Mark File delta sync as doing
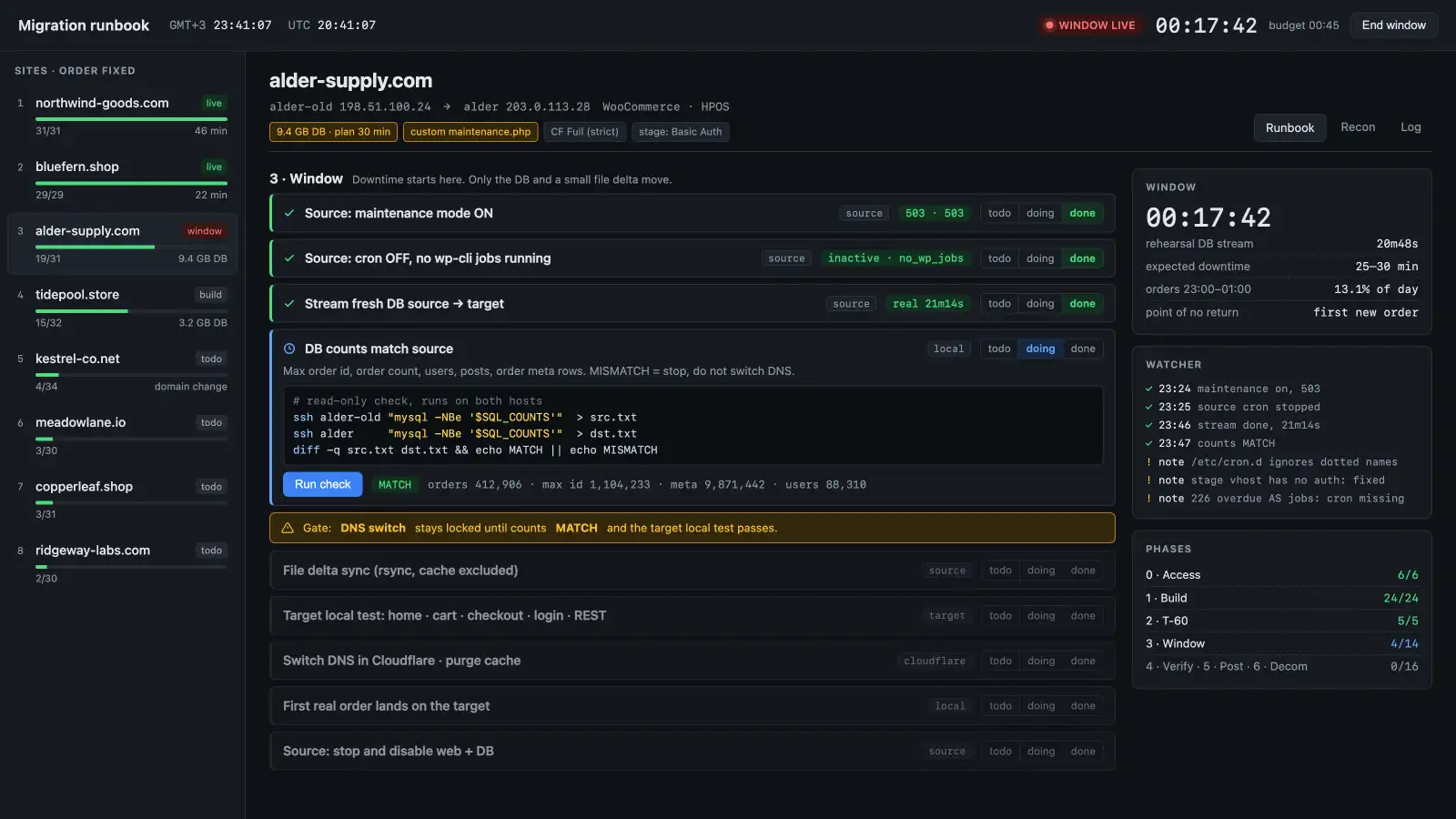 click(1041, 571)
